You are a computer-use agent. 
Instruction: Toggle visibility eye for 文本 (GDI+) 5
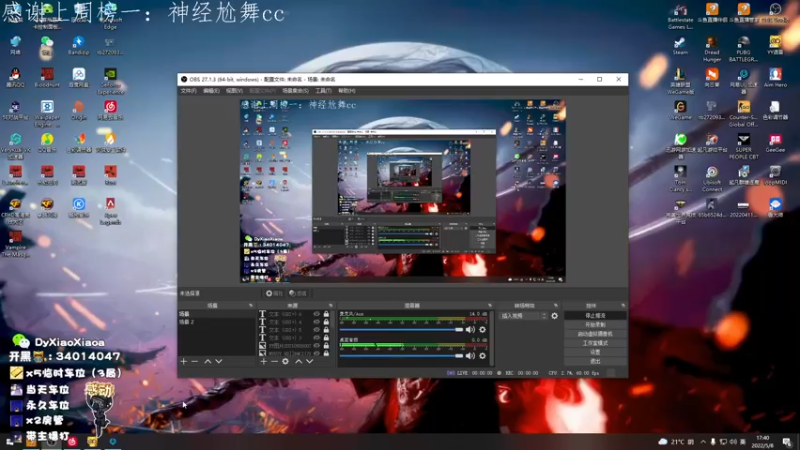click(316, 330)
